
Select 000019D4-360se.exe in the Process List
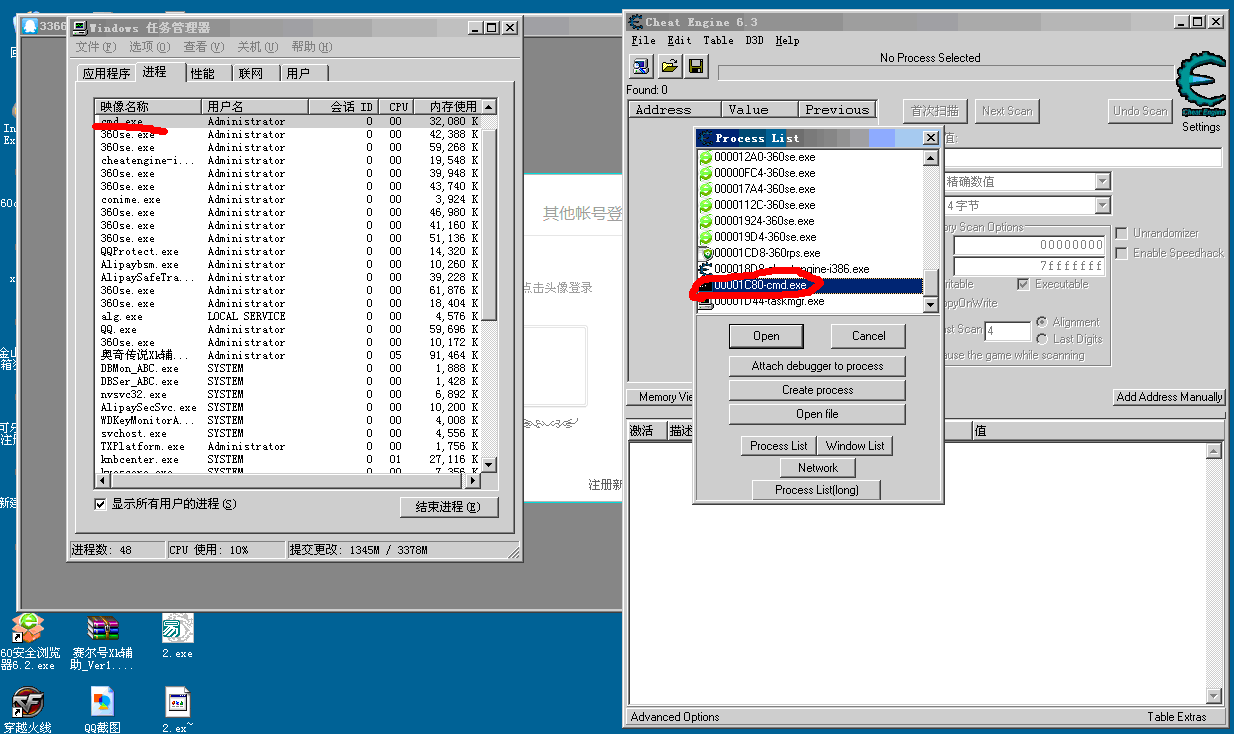(765, 237)
